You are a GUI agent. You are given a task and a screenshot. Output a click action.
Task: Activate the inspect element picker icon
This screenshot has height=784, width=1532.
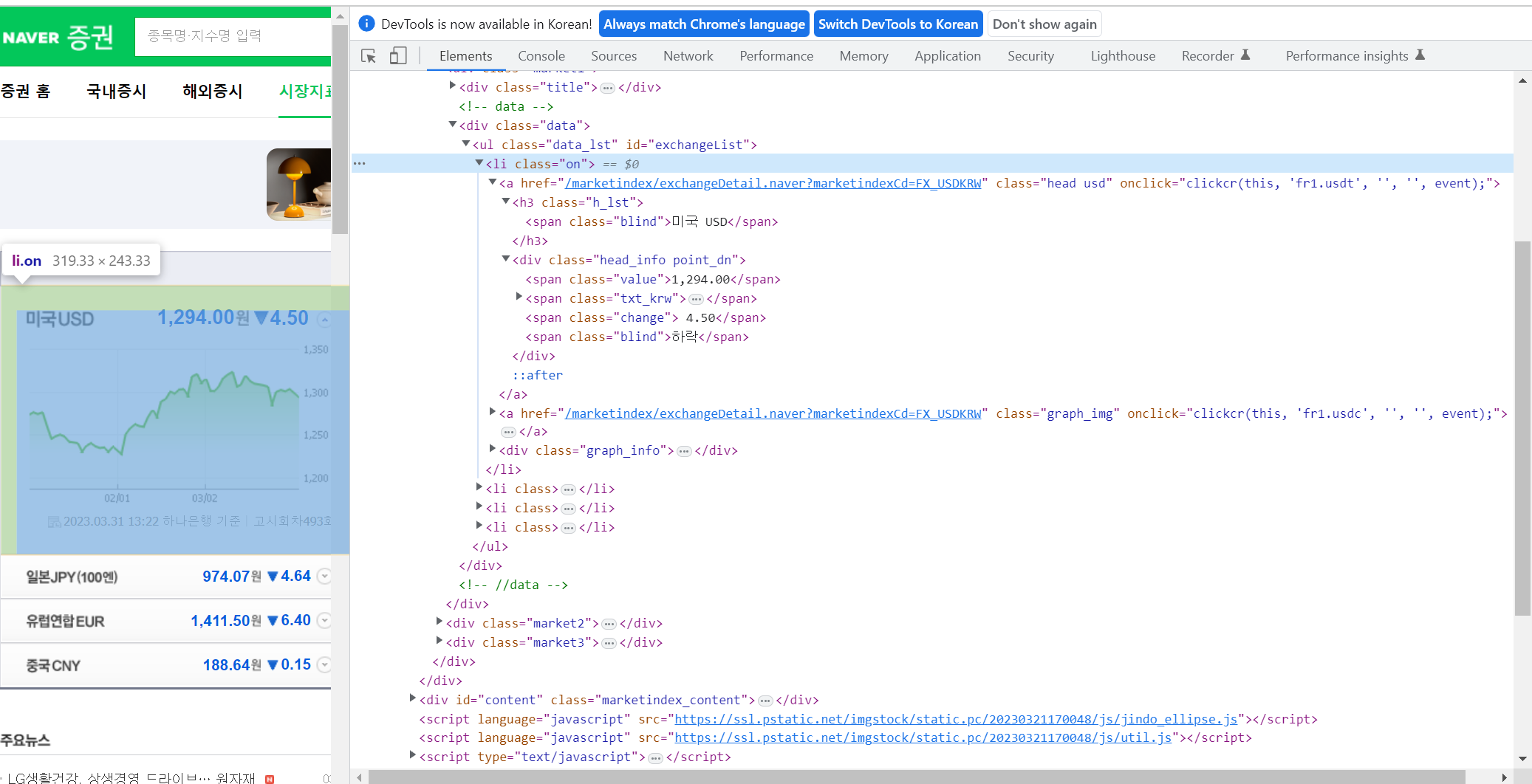click(x=368, y=56)
